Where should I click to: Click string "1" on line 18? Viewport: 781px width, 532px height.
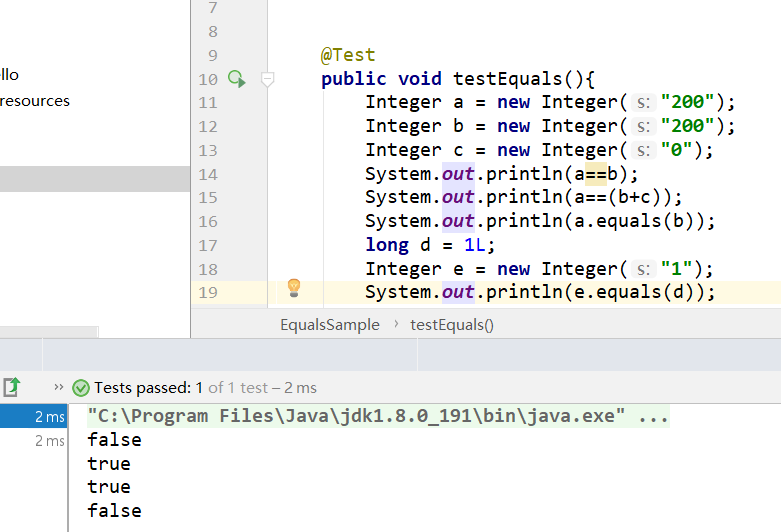pos(676,268)
